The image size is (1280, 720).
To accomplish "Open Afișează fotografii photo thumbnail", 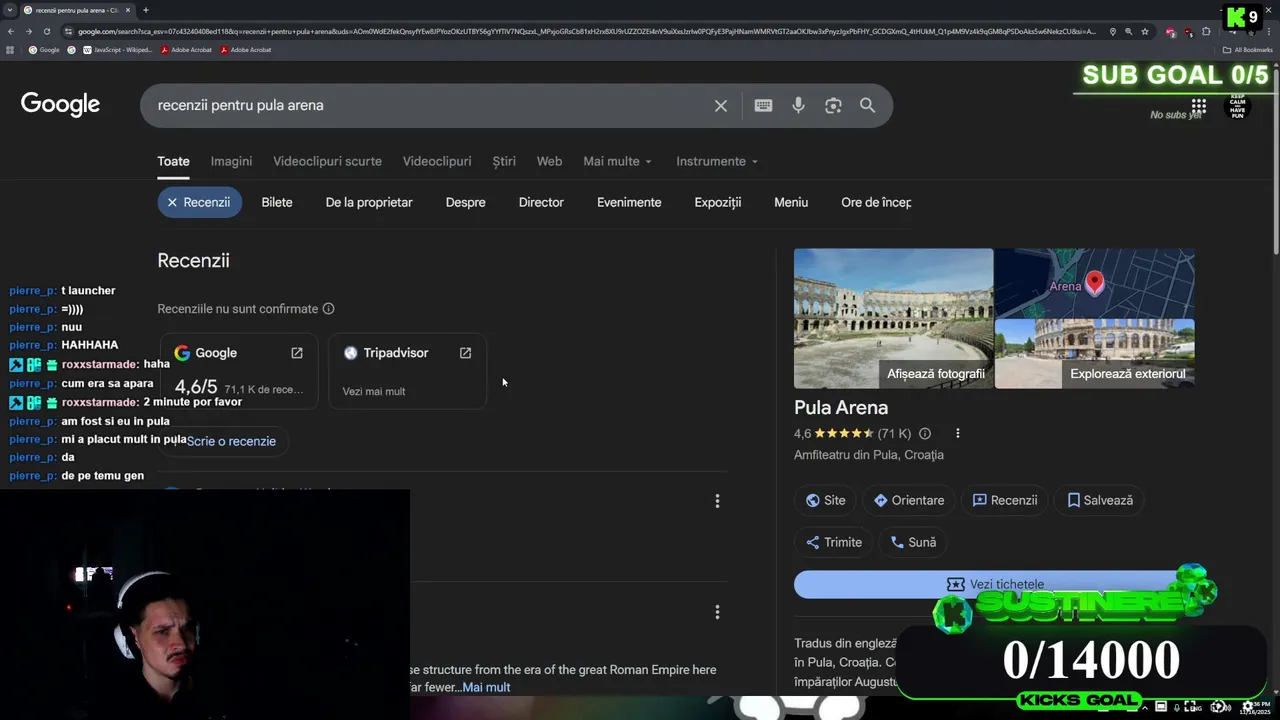I will pyautogui.click(x=893, y=318).
